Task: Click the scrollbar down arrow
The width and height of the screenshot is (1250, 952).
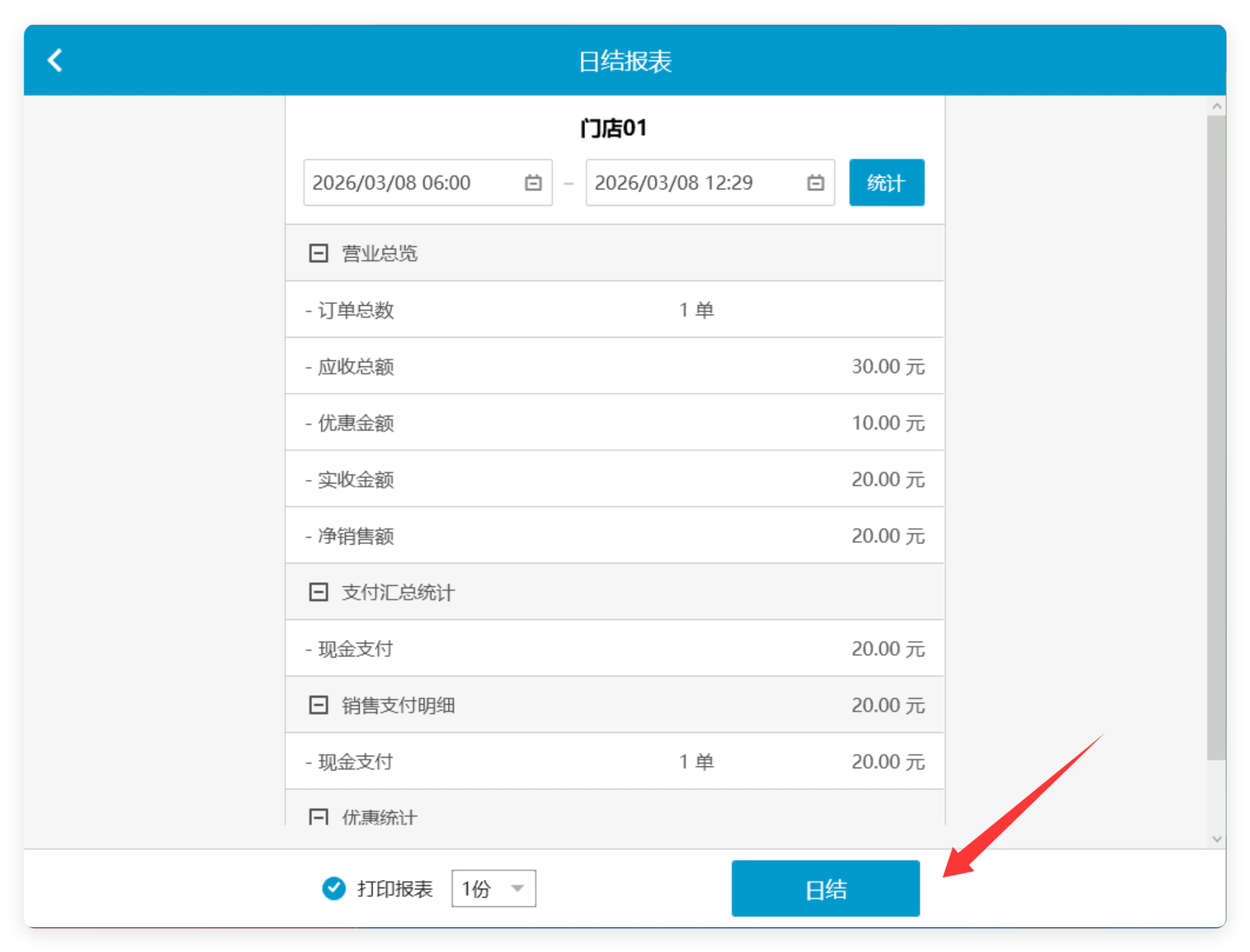Action: pos(1216,838)
